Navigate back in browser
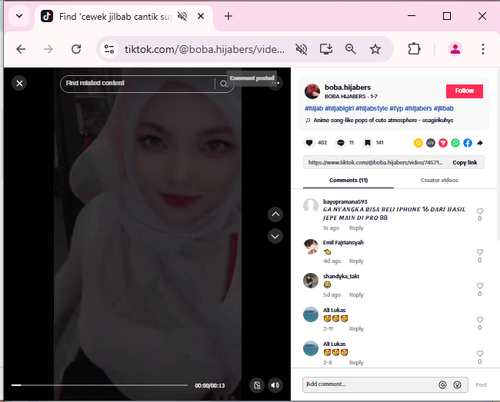Viewport: 500px width, 402px height. click(21, 49)
